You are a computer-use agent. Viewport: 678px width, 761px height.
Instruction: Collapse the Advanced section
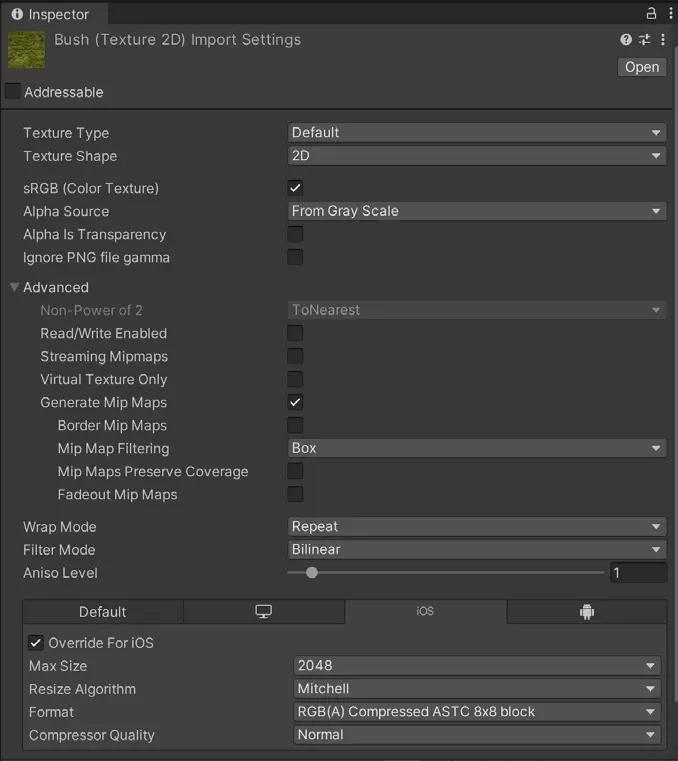(x=15, y=287)
